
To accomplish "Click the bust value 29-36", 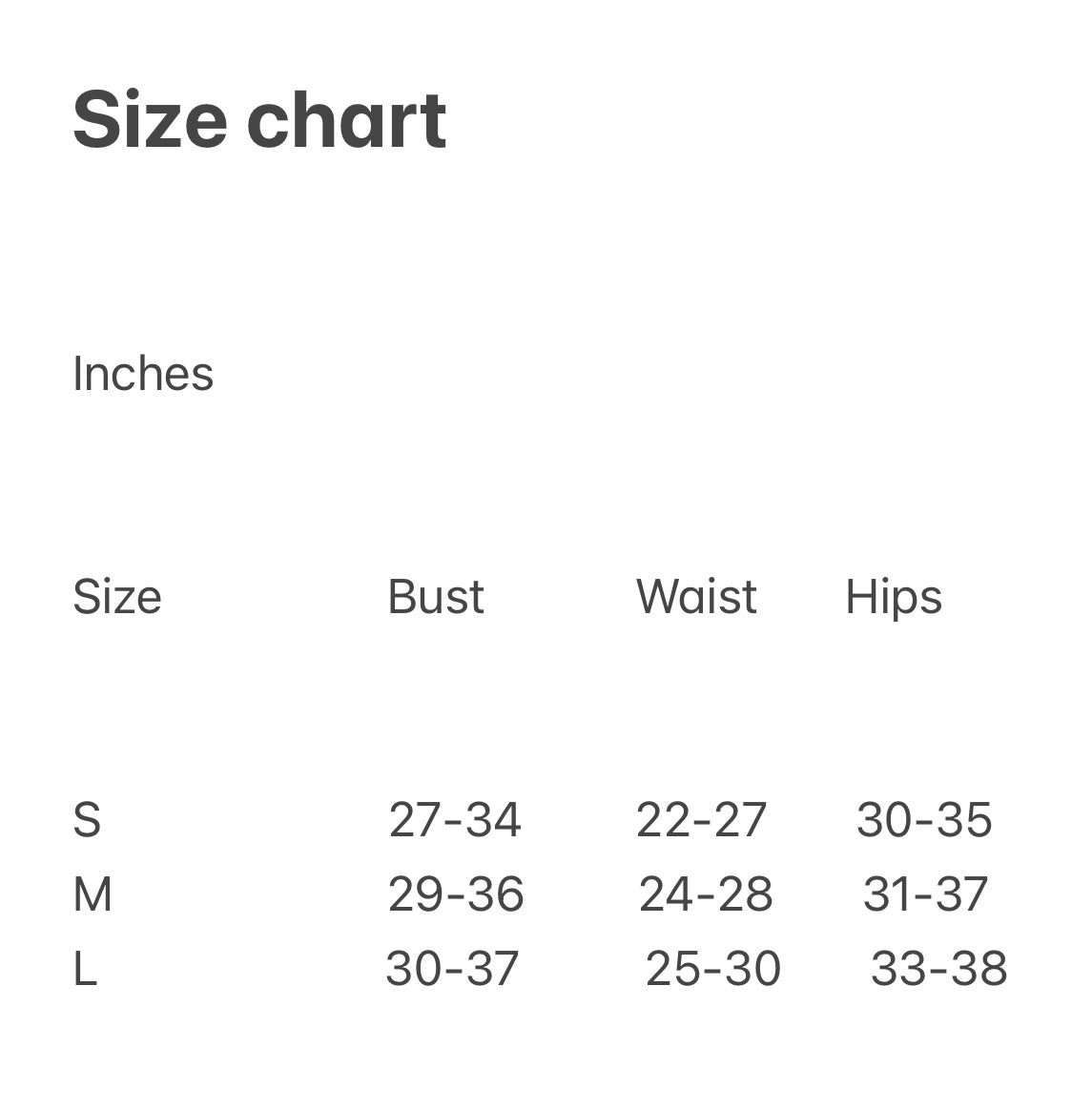I will (456, 894).
